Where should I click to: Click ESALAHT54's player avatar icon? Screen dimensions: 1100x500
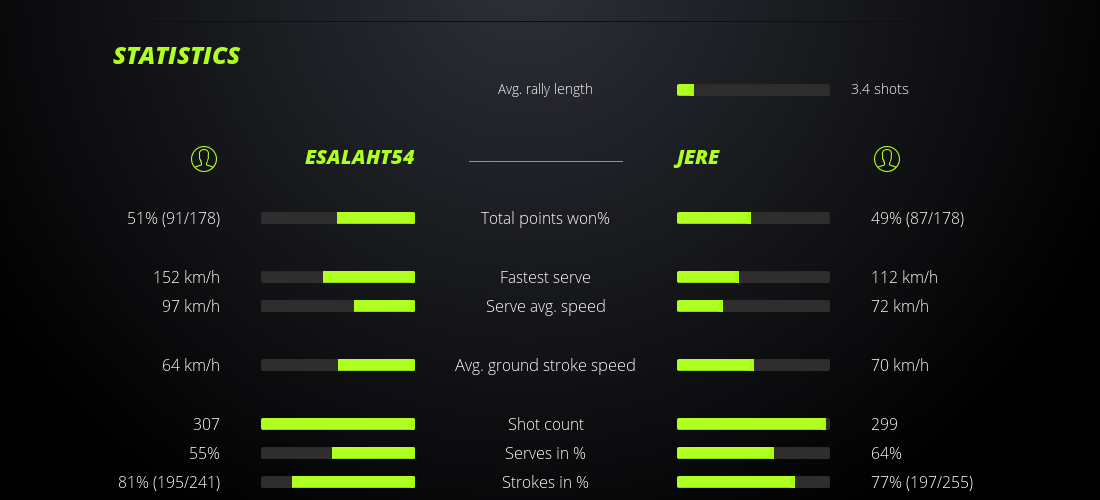coord(203,158)
